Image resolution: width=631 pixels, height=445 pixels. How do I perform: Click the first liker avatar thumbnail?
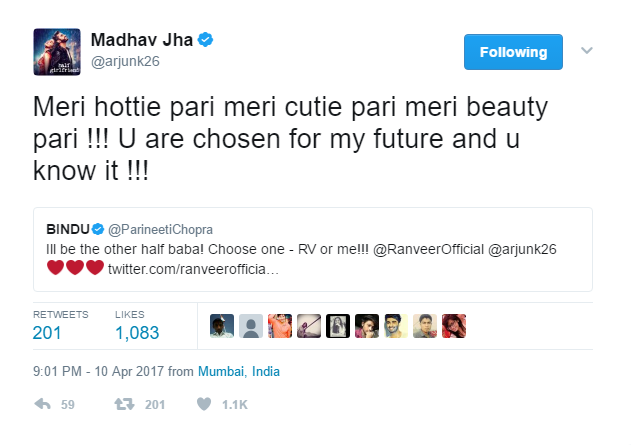pyautogui.click(x=222, y=326)
